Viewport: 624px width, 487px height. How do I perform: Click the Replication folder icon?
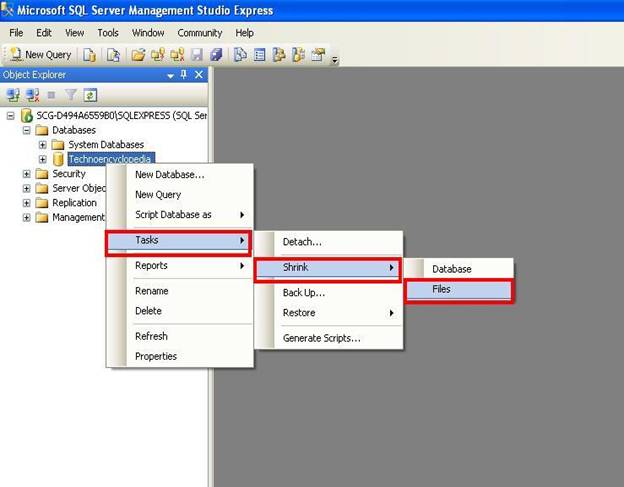tap(42, 203)
